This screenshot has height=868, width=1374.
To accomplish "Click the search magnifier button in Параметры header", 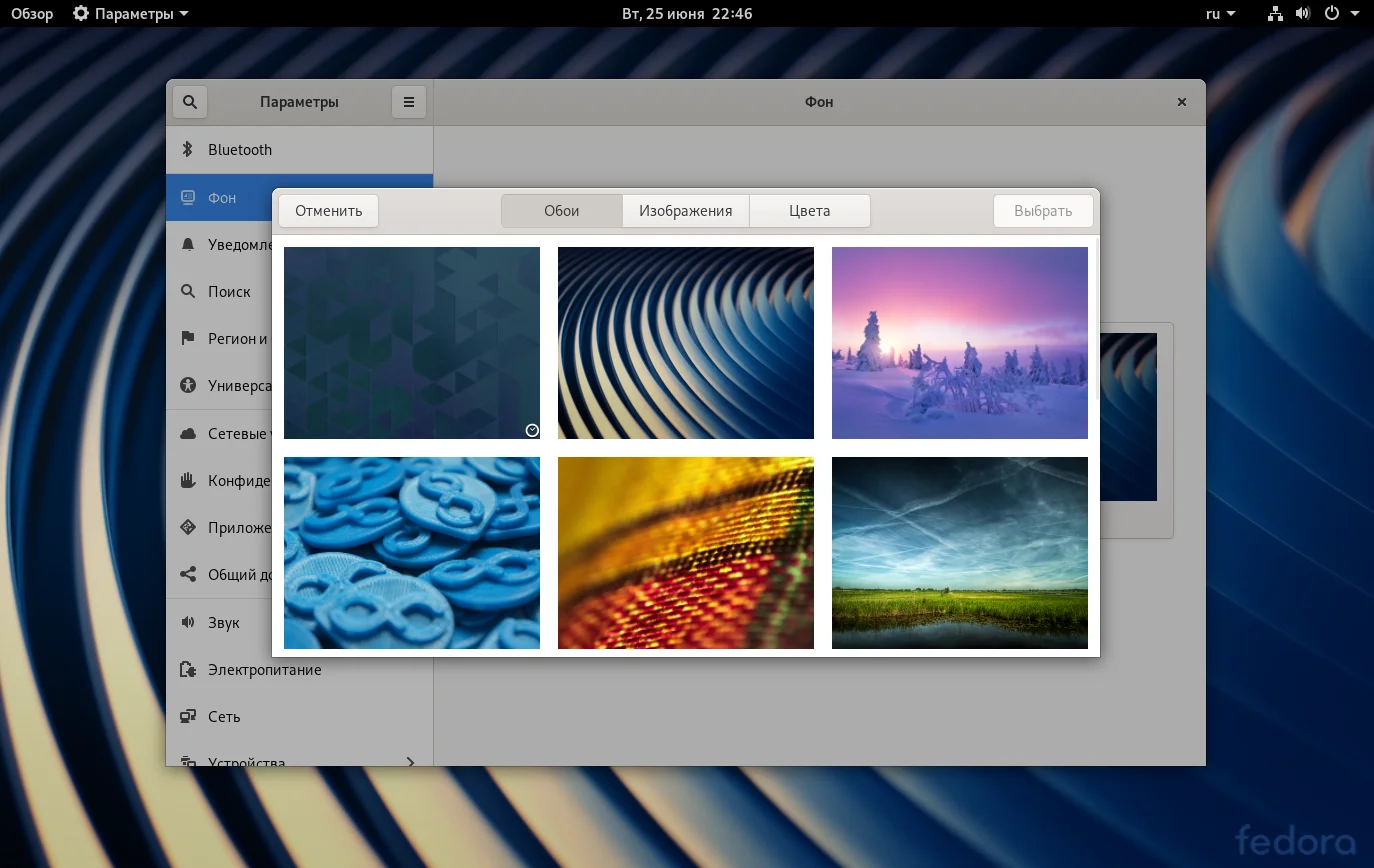I will (x=190, y=102).
